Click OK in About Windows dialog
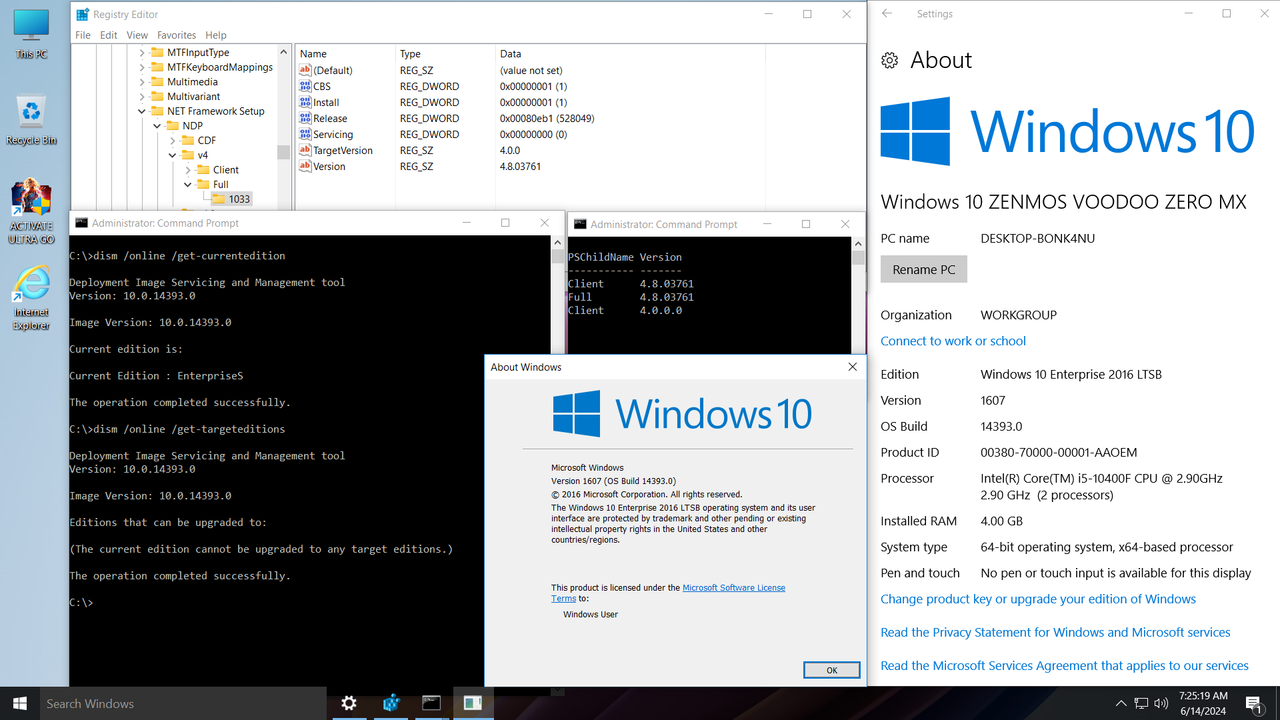Image resolution: width=1280 pixels, height=720 pixels. point(831,670)
